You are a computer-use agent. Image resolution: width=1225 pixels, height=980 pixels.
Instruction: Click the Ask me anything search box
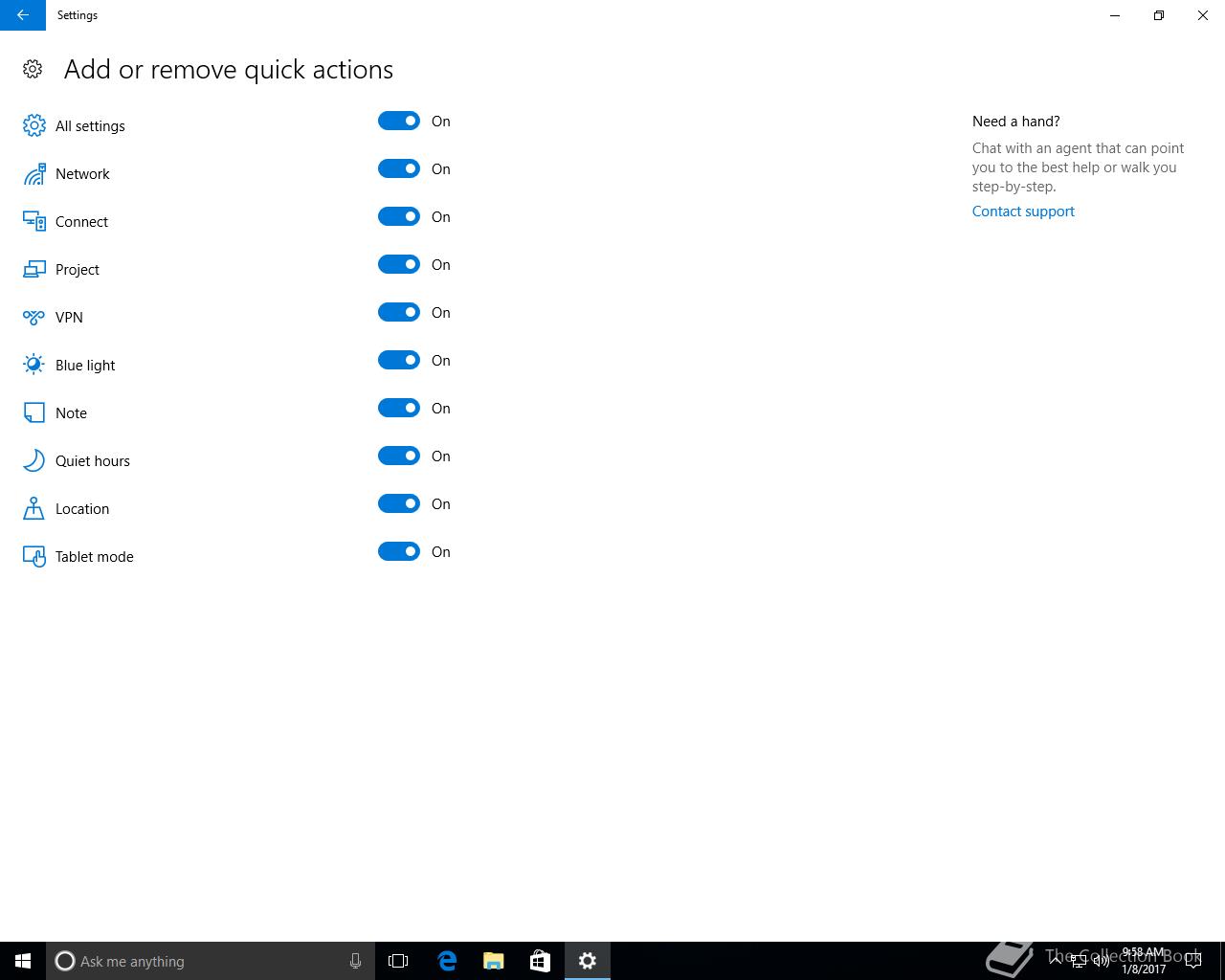pos(211,961)
